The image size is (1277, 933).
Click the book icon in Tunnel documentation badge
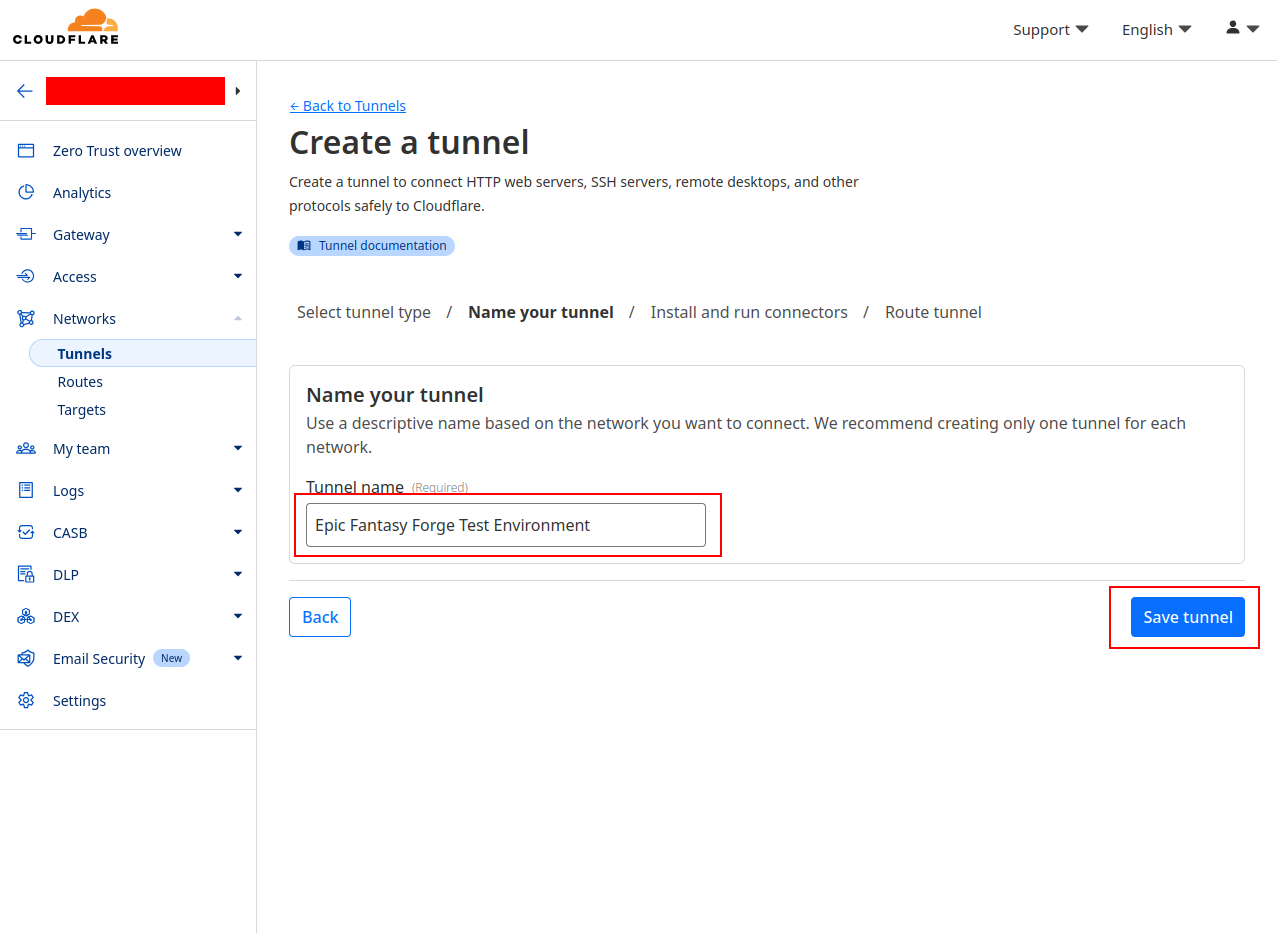coord(304,246)
